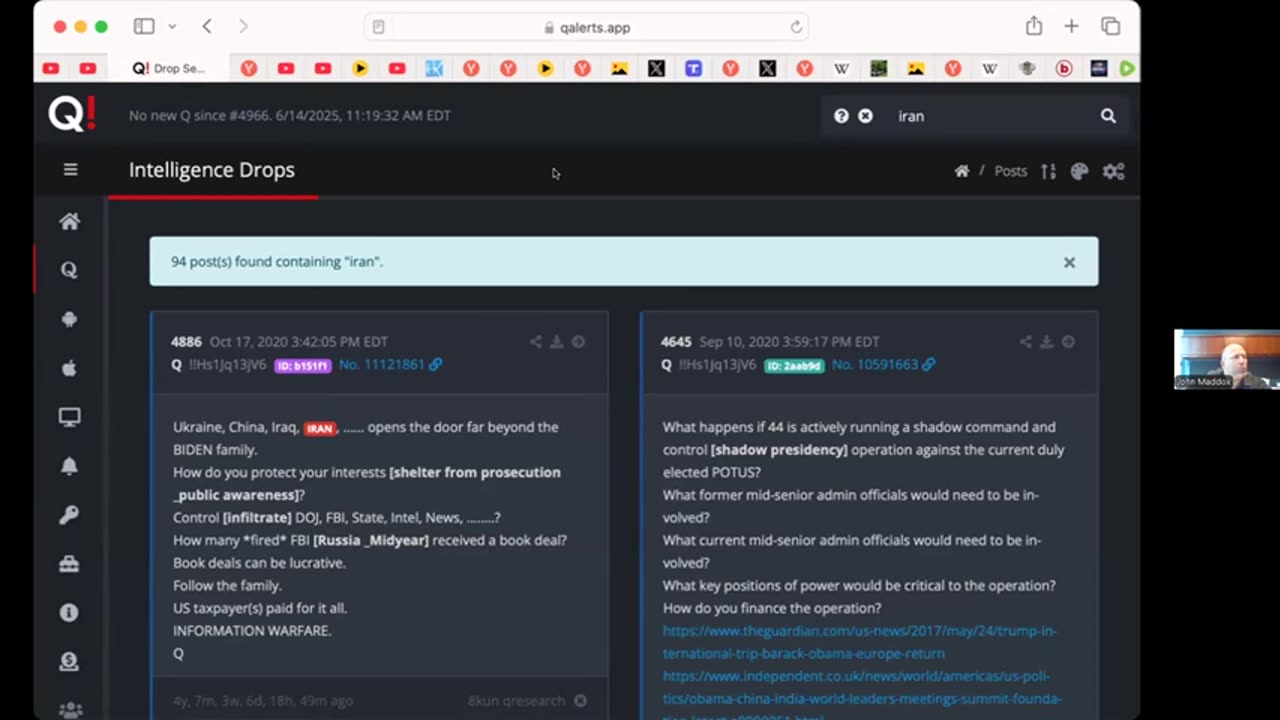Click post number 4645 heading

[676, 342]
